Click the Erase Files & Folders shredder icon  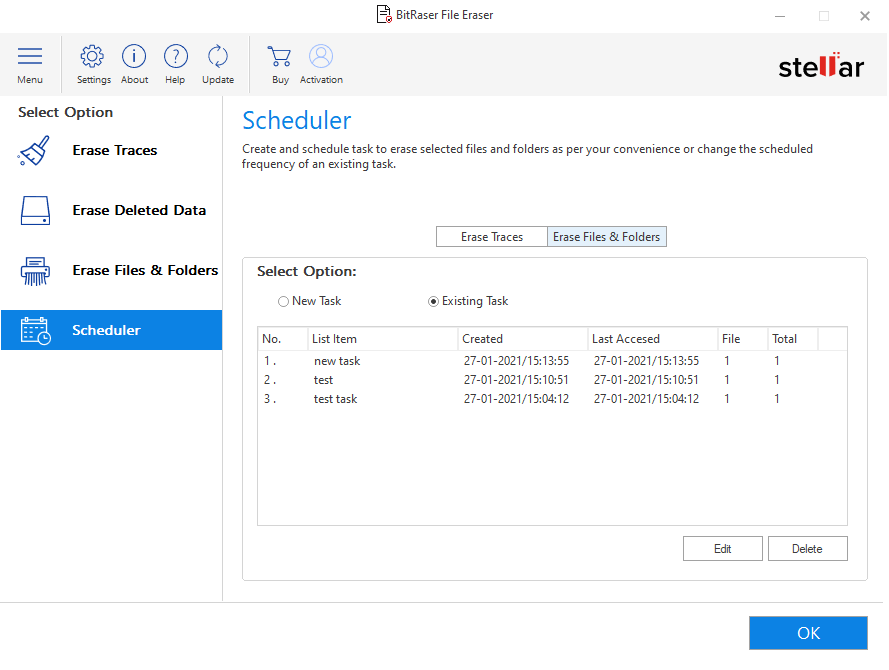point(35,270)
